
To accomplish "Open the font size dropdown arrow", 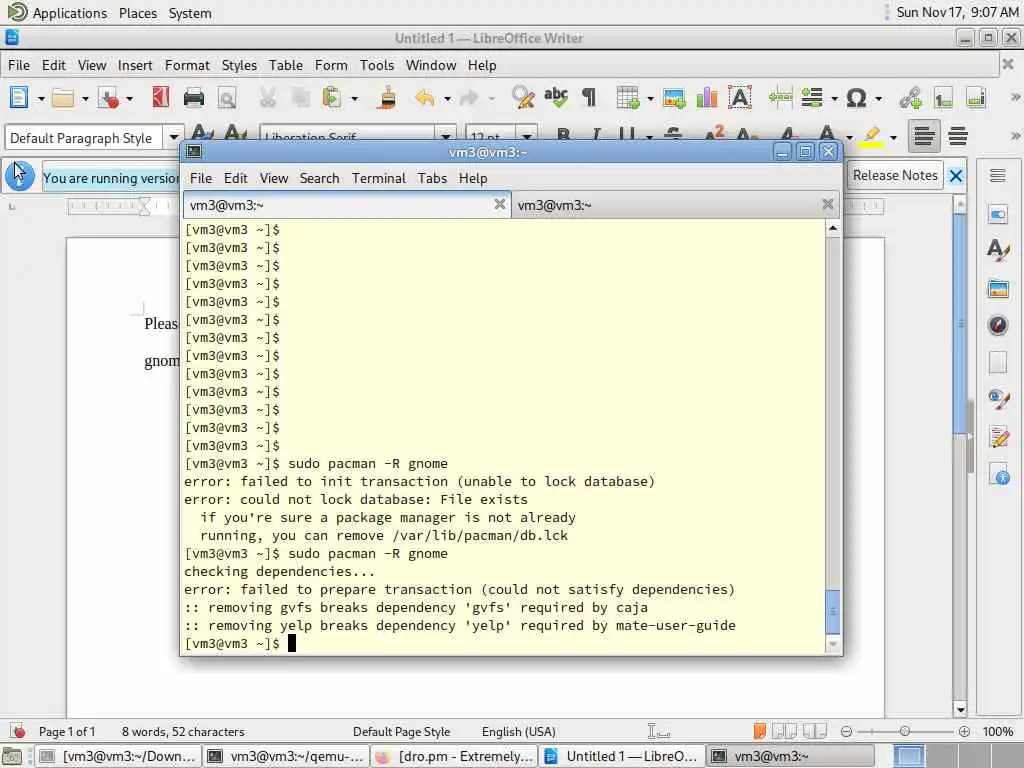I will (x=527, y=135).
